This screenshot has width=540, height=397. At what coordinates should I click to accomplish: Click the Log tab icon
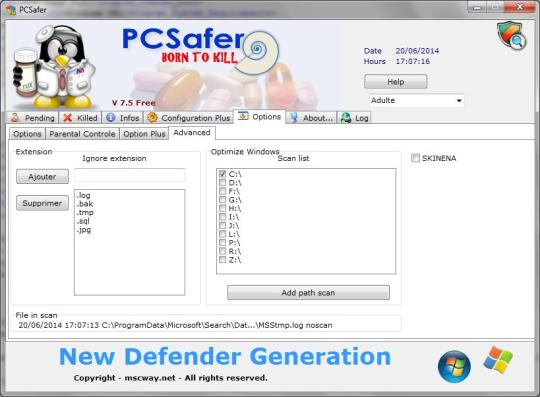click(346, 118)
